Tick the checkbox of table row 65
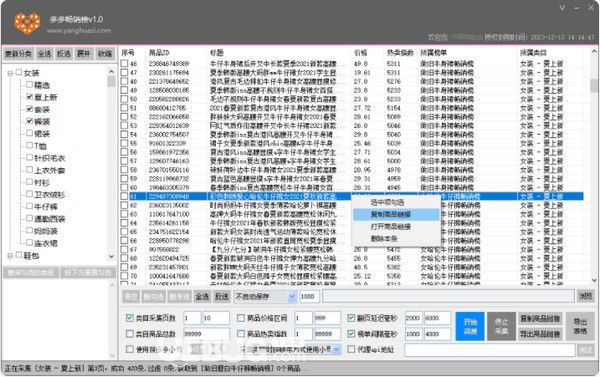Screen dimensions: 600x377 tap(124, 232)
